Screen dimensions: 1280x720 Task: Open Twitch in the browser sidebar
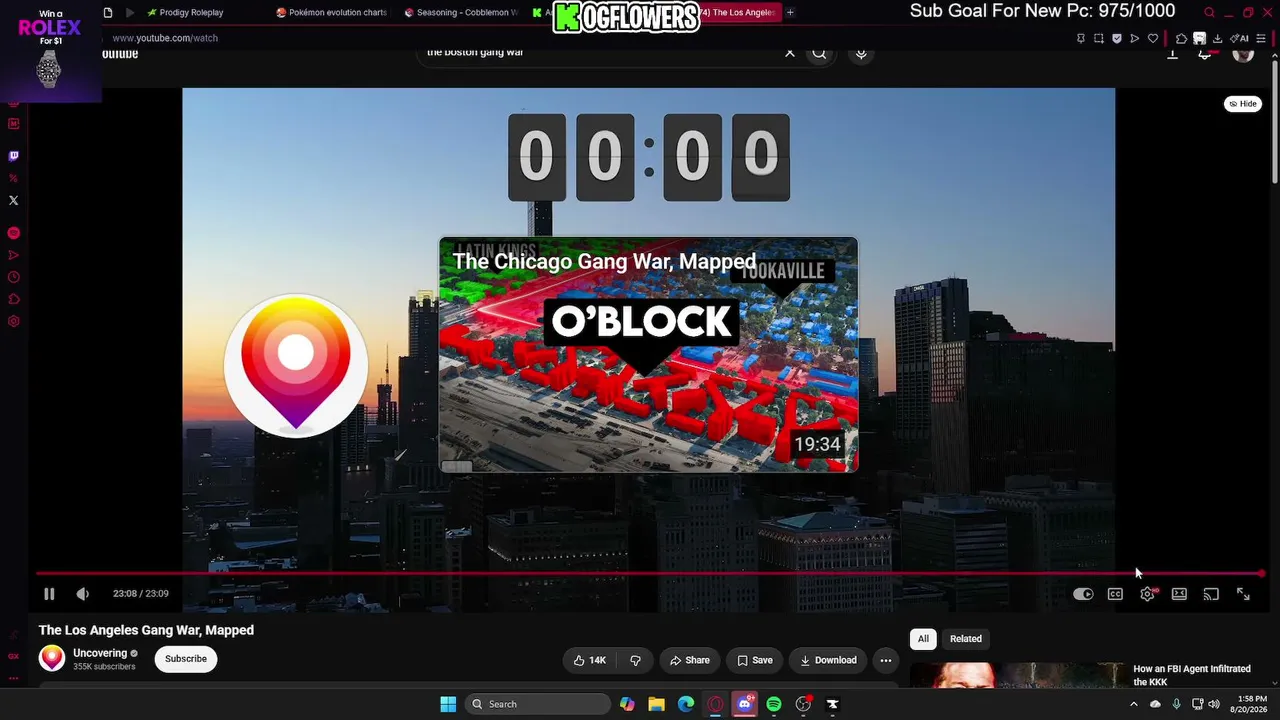(13, 156)
